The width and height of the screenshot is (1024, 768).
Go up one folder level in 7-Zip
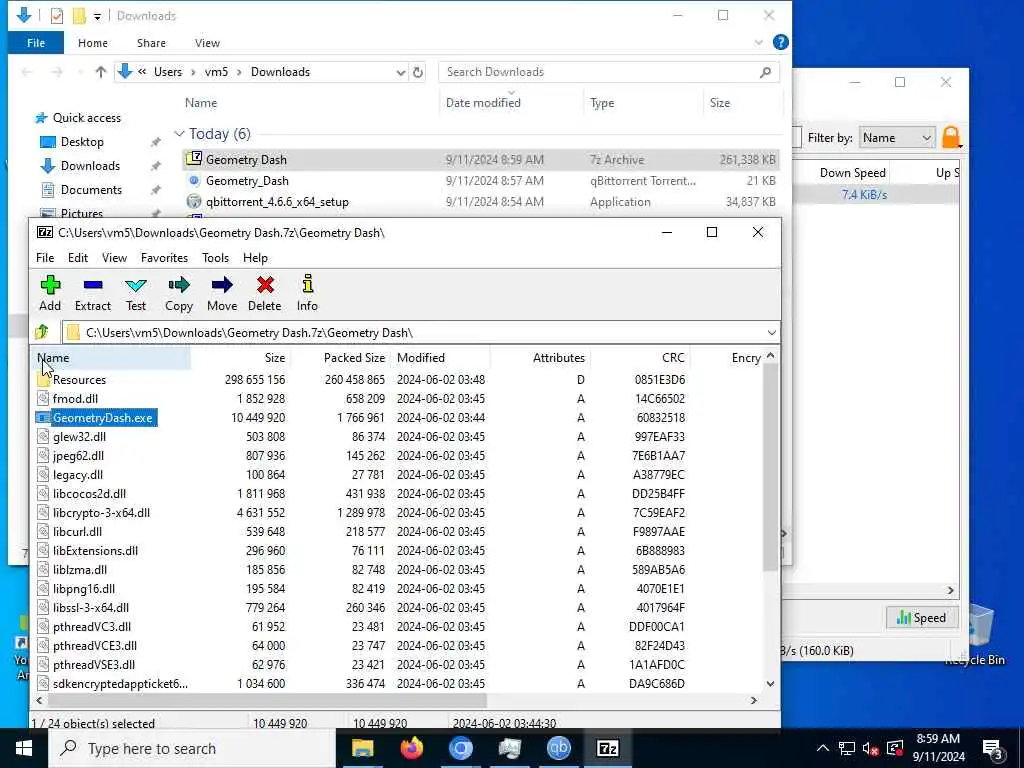(43, 332)
